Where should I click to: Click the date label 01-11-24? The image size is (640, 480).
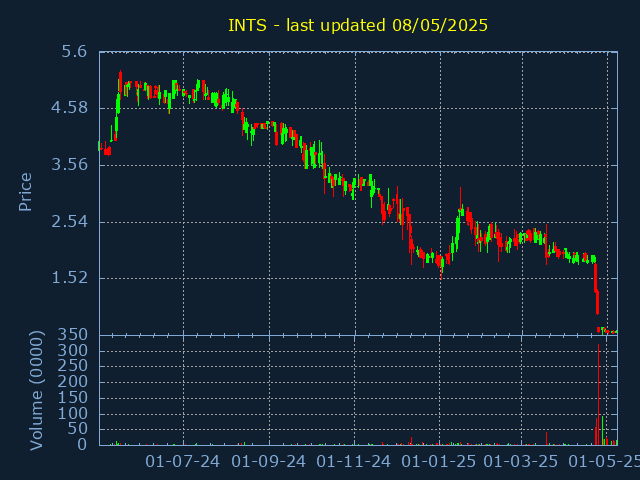[354, 462]
